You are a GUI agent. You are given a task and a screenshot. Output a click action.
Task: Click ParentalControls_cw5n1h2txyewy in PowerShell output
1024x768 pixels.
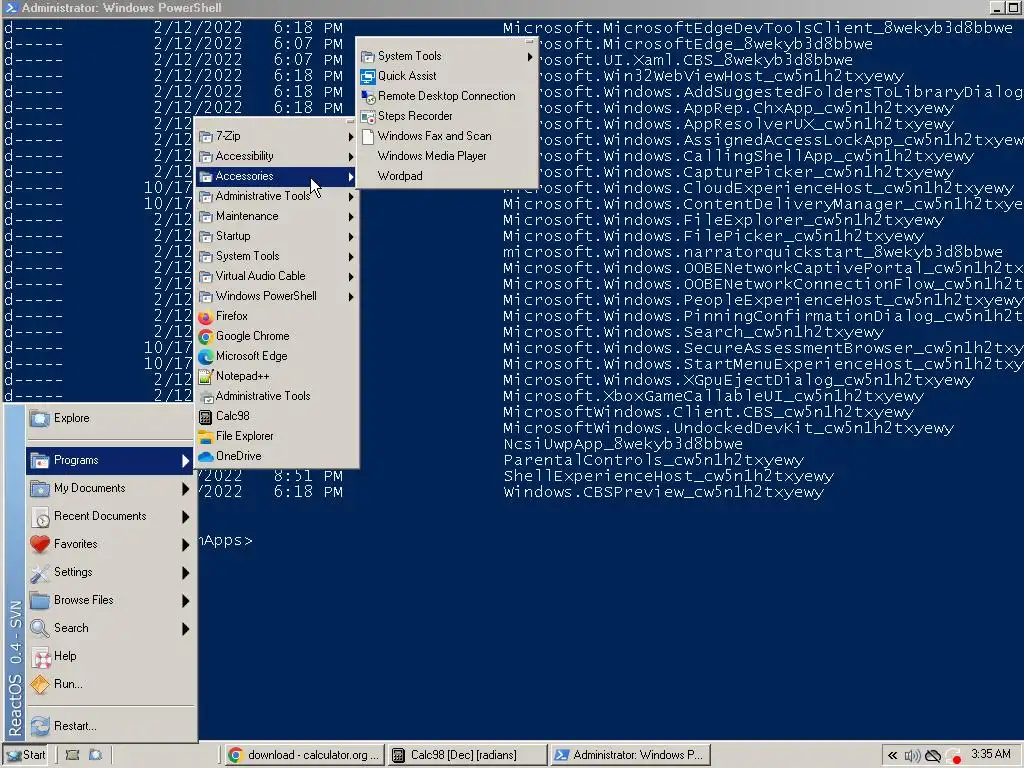click(x=653, y=460)
